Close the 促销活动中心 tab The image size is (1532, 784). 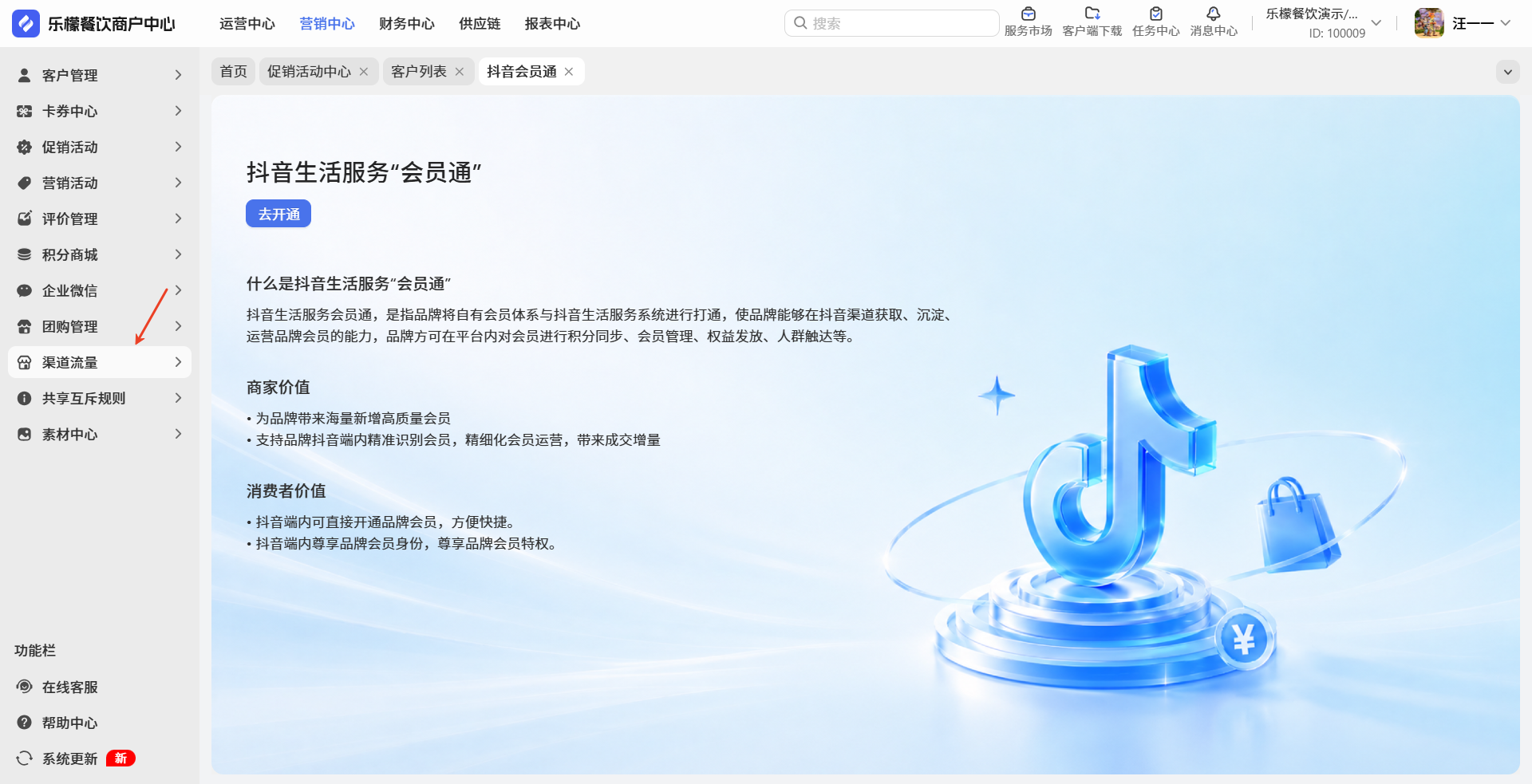click(x=364, y=72)
